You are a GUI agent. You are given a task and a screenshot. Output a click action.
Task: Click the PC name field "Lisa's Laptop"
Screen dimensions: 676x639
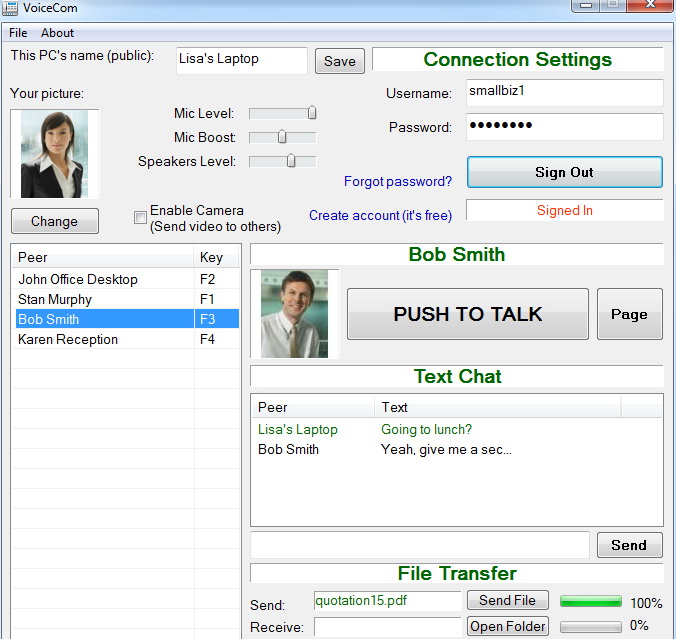[x=241, y=60]
